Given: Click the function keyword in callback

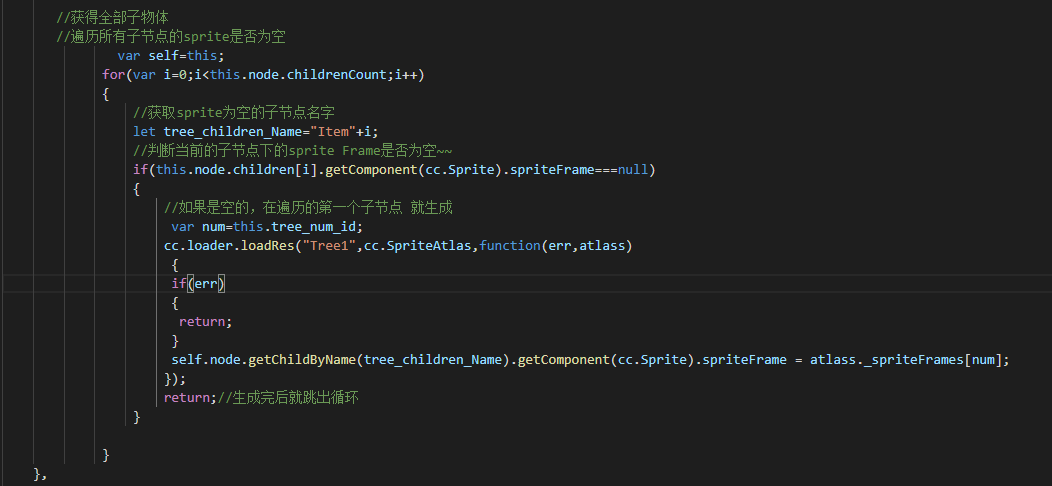Looking at the screenshot, I should 510,245.
